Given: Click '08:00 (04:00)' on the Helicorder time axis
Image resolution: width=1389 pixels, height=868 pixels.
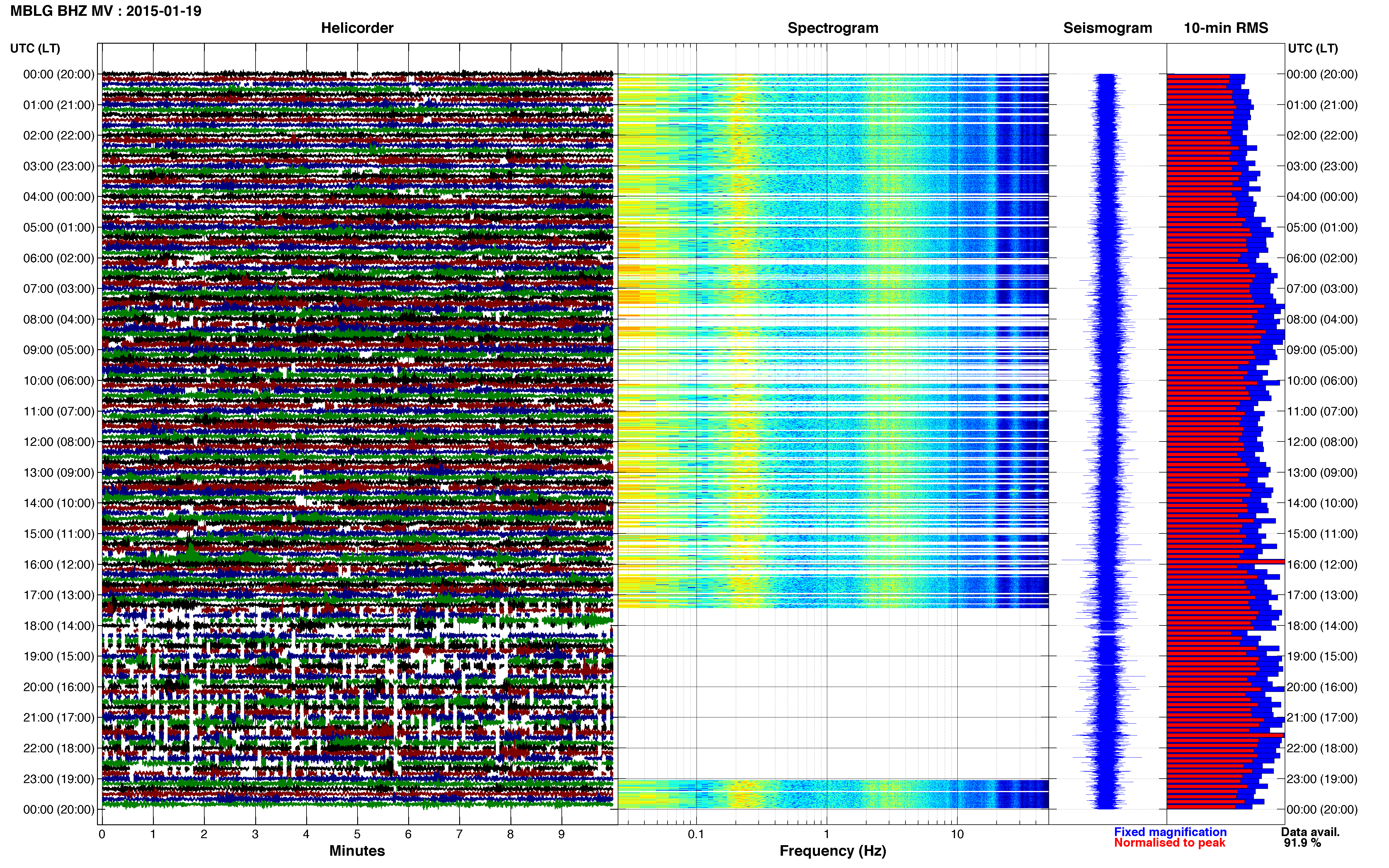Looking at the screenshot, I should [59, 319].
